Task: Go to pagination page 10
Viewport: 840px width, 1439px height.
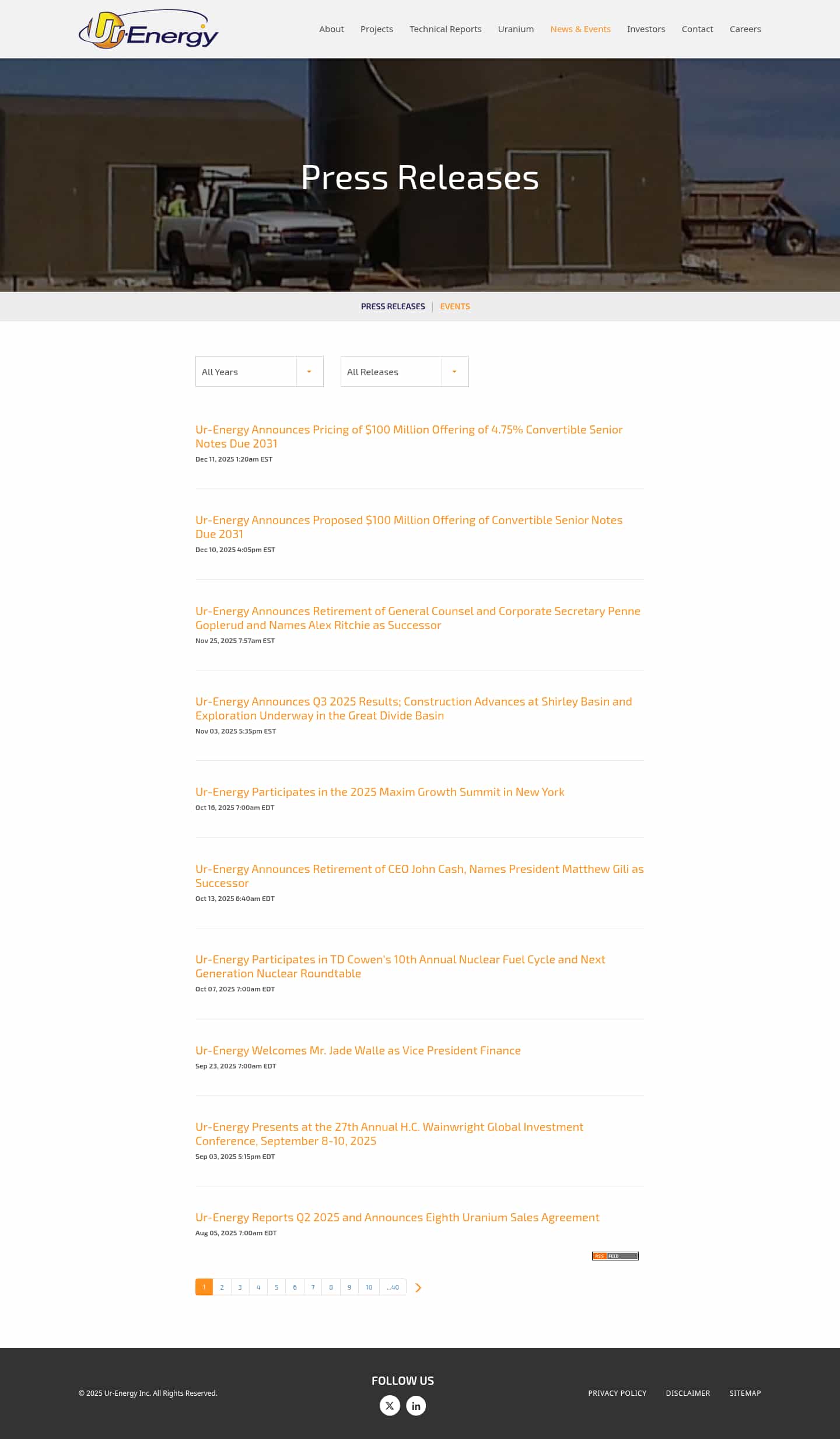Action: pyautogui.click(x=369, y=1287)
